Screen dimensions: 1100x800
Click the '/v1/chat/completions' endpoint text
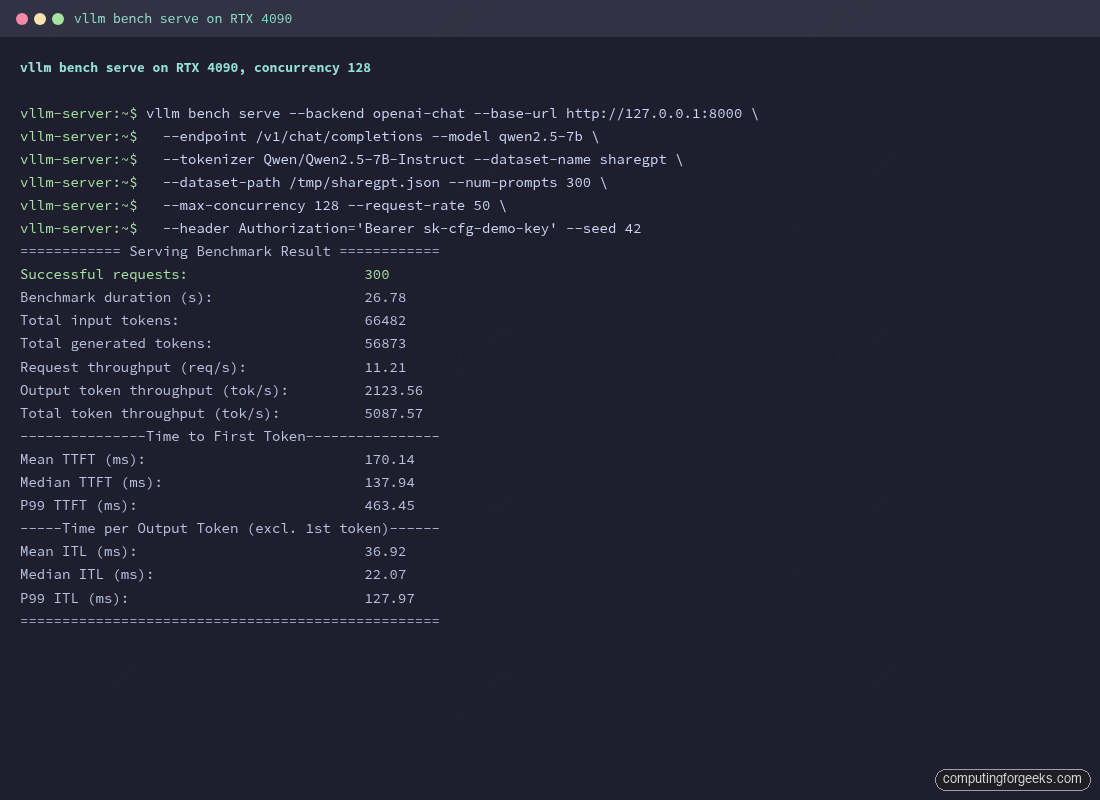(x=339, y=136)
